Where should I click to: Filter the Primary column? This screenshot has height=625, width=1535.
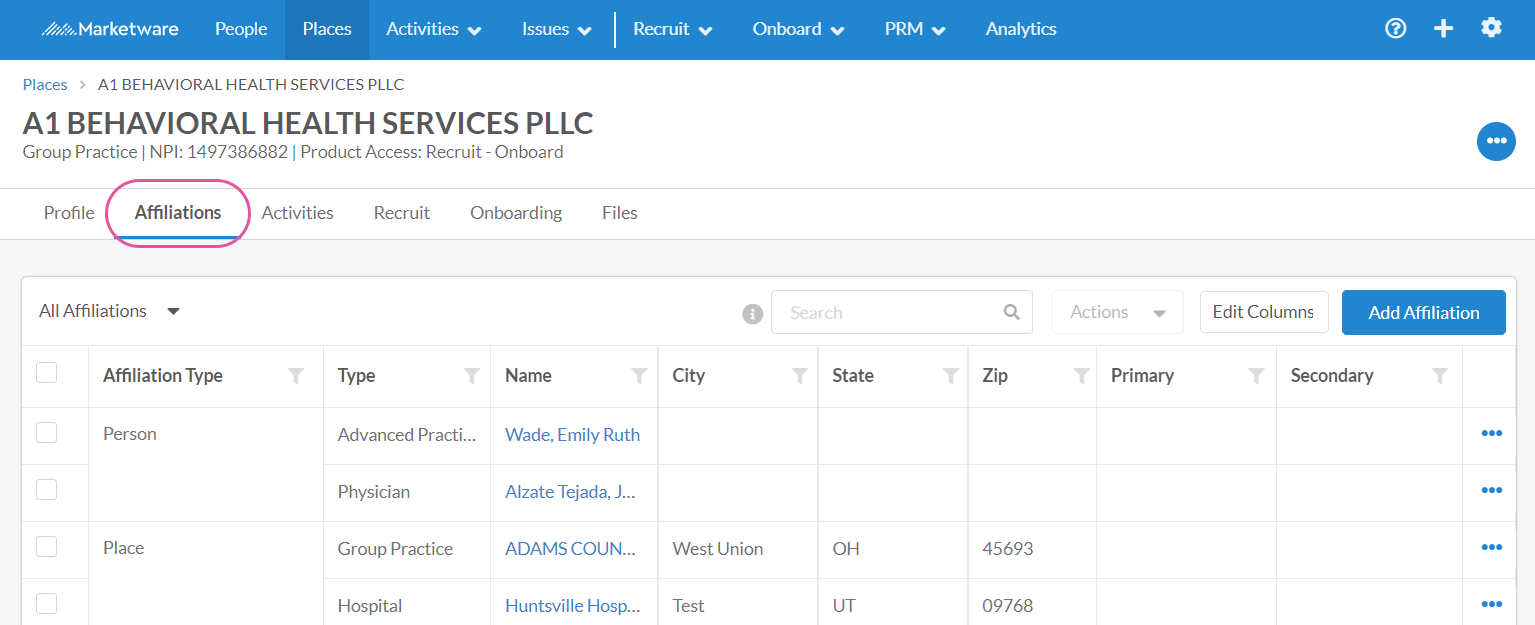tap(1257, 376)
